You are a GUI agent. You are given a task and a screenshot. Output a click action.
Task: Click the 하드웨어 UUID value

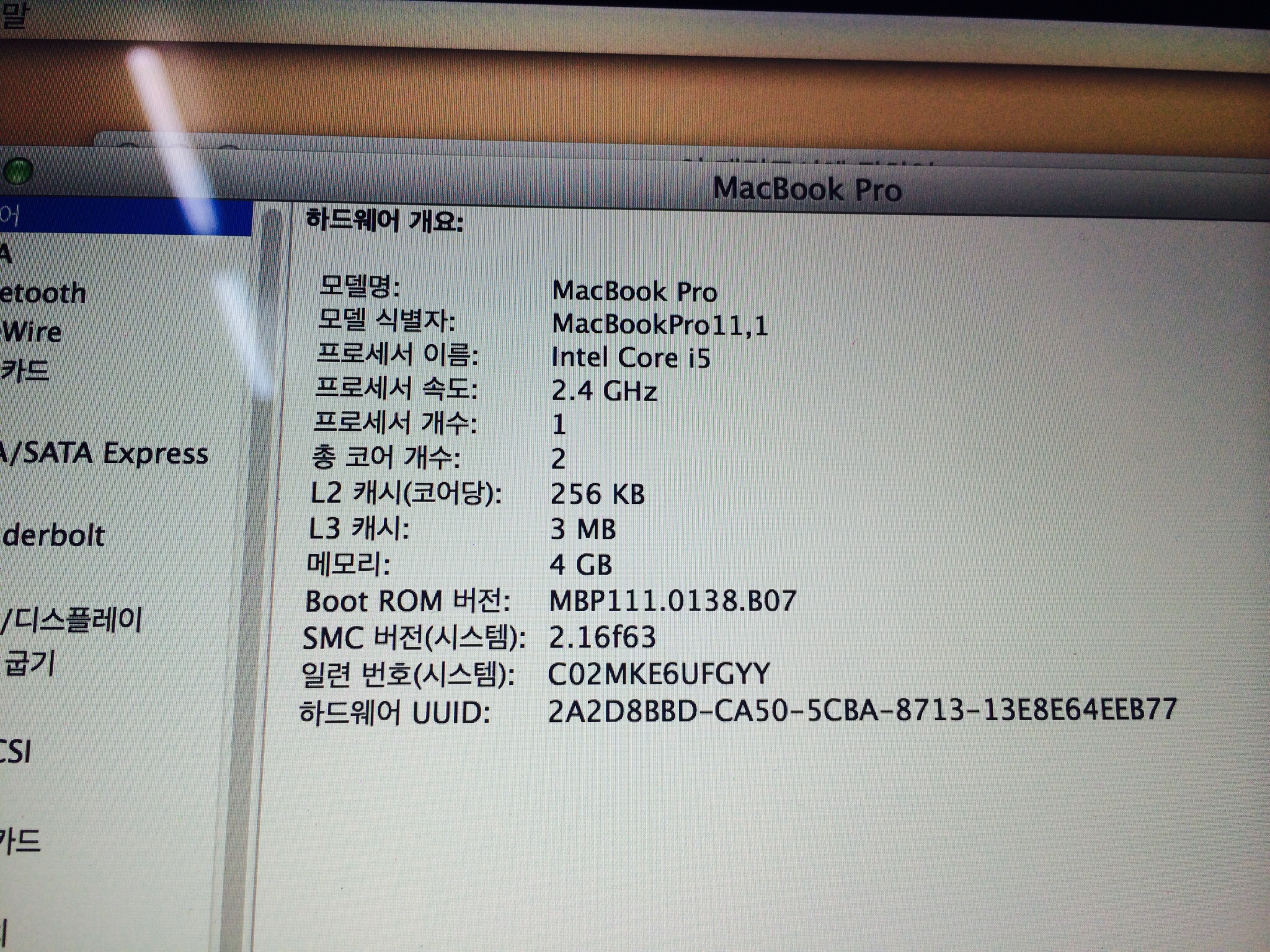pos(862,710)
